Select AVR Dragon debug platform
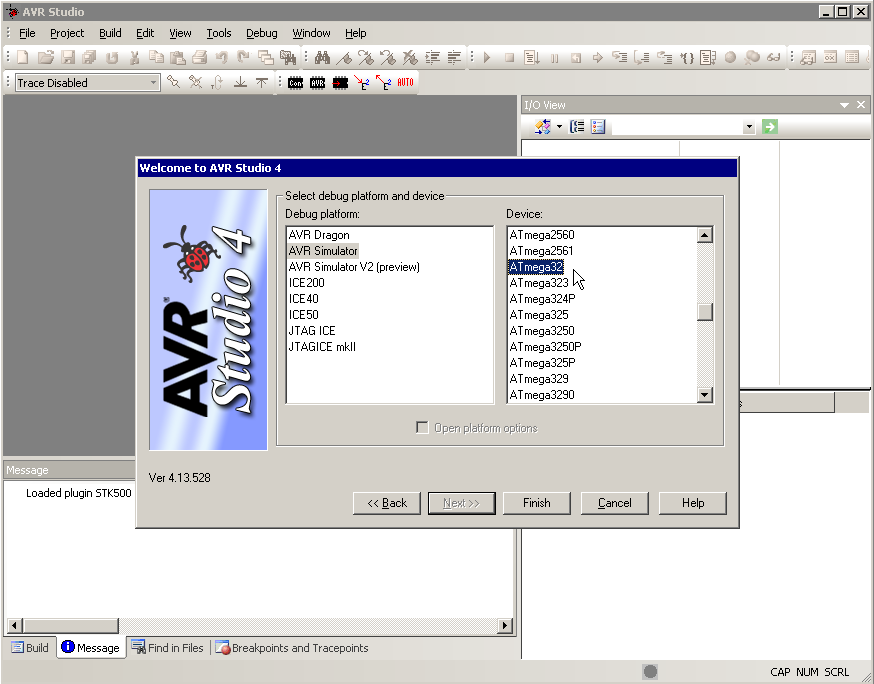The image size is (874, 684). [x=319, y=235]
